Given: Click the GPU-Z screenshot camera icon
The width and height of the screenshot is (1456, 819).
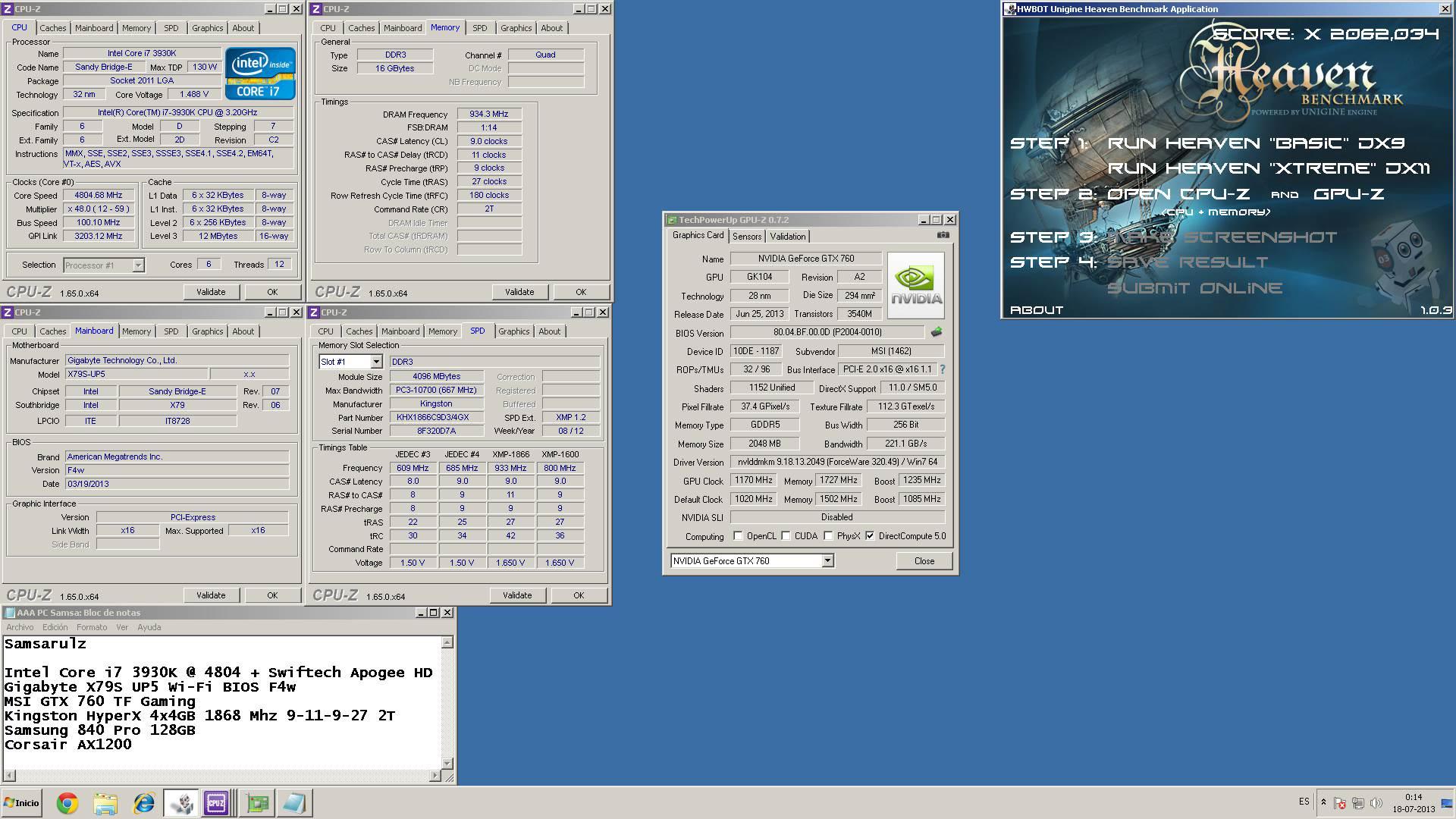Looking at the screenshot, I should [943, 235].
